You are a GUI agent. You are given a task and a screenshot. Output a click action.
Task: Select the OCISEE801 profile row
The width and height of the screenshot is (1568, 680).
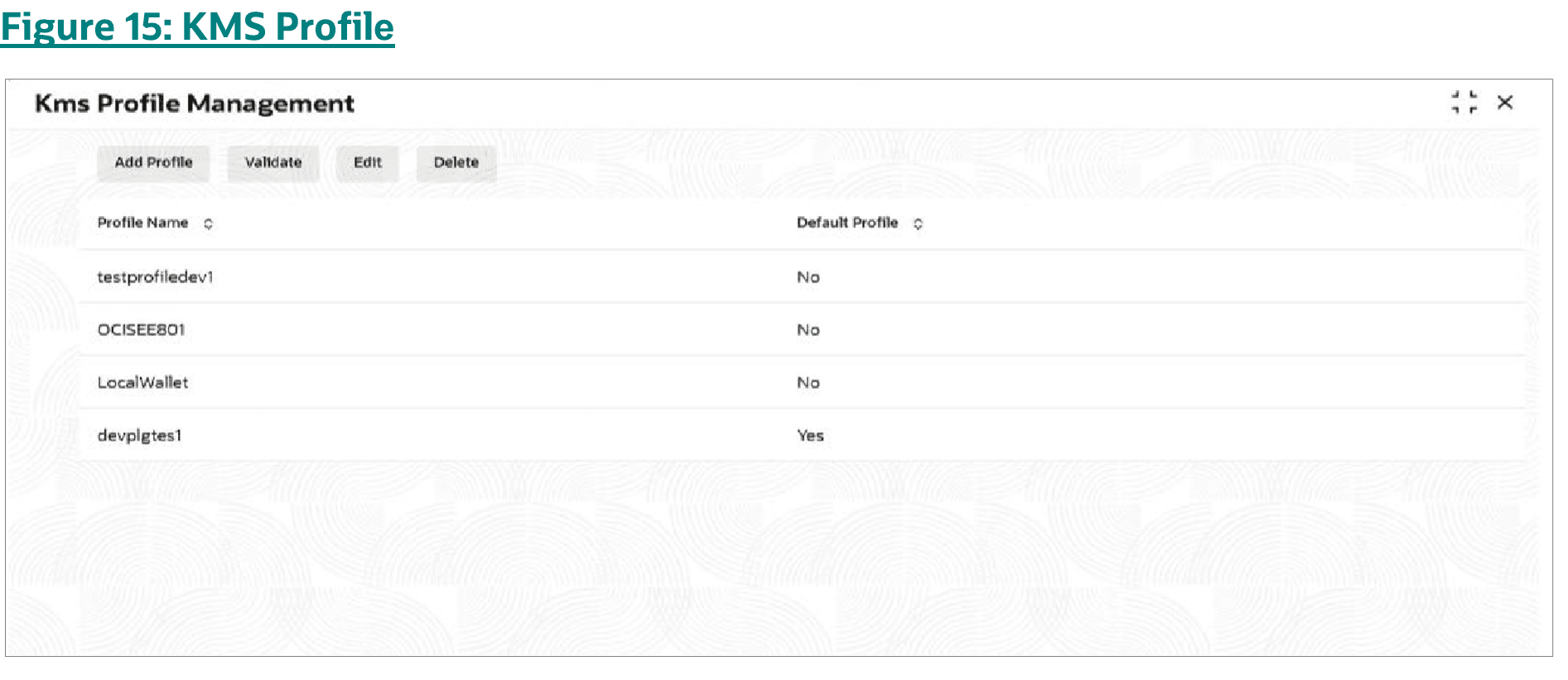[x=141, y=330]
